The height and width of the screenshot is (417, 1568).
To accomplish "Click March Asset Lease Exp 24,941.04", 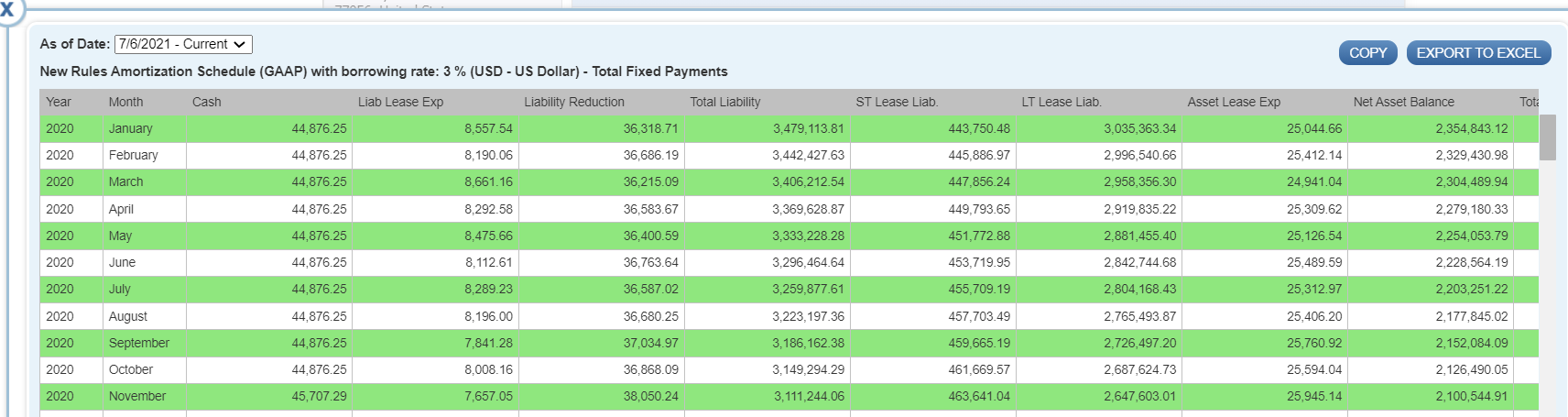I will (1314, 181).
